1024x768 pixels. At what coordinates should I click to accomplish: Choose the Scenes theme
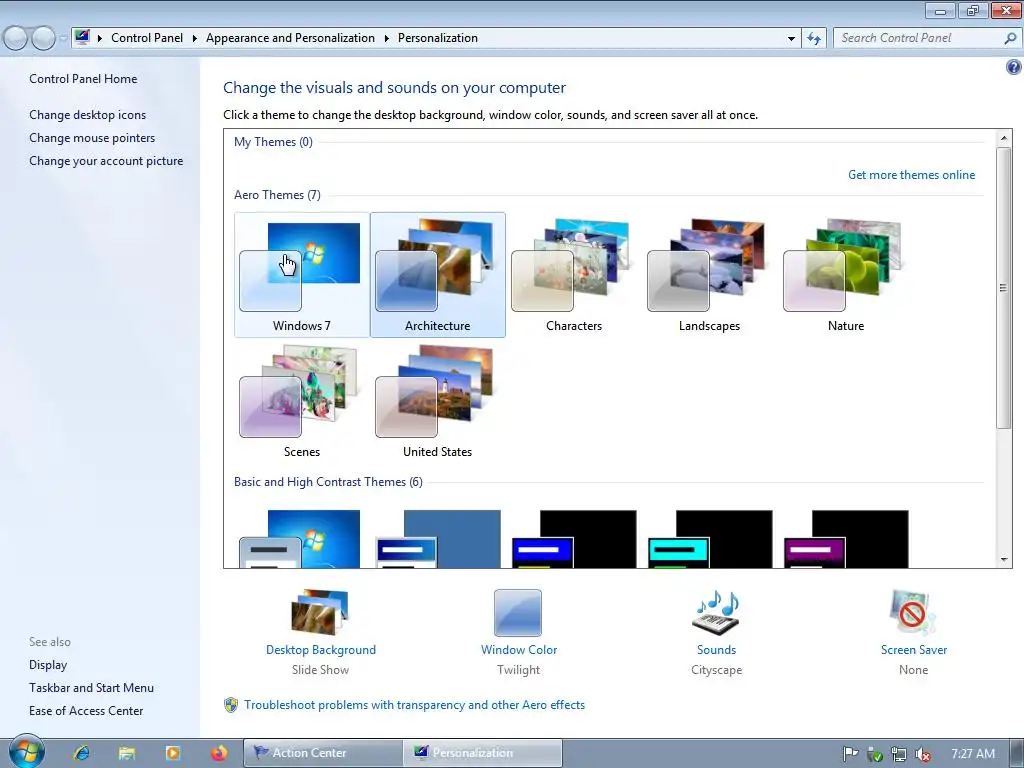pyautogui.click(x=302, y=400)
